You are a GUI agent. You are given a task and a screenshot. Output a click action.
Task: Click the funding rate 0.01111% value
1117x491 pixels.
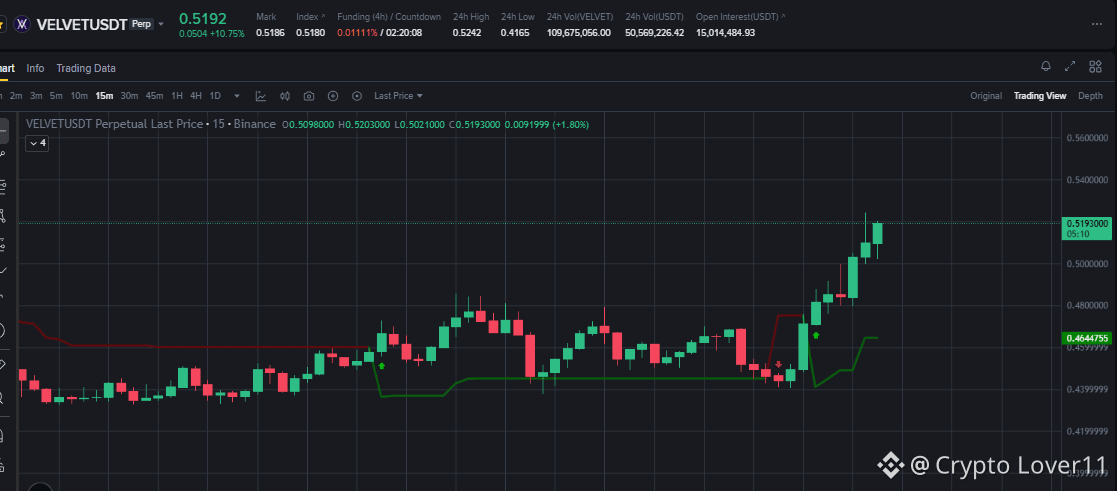click(357, 32)
